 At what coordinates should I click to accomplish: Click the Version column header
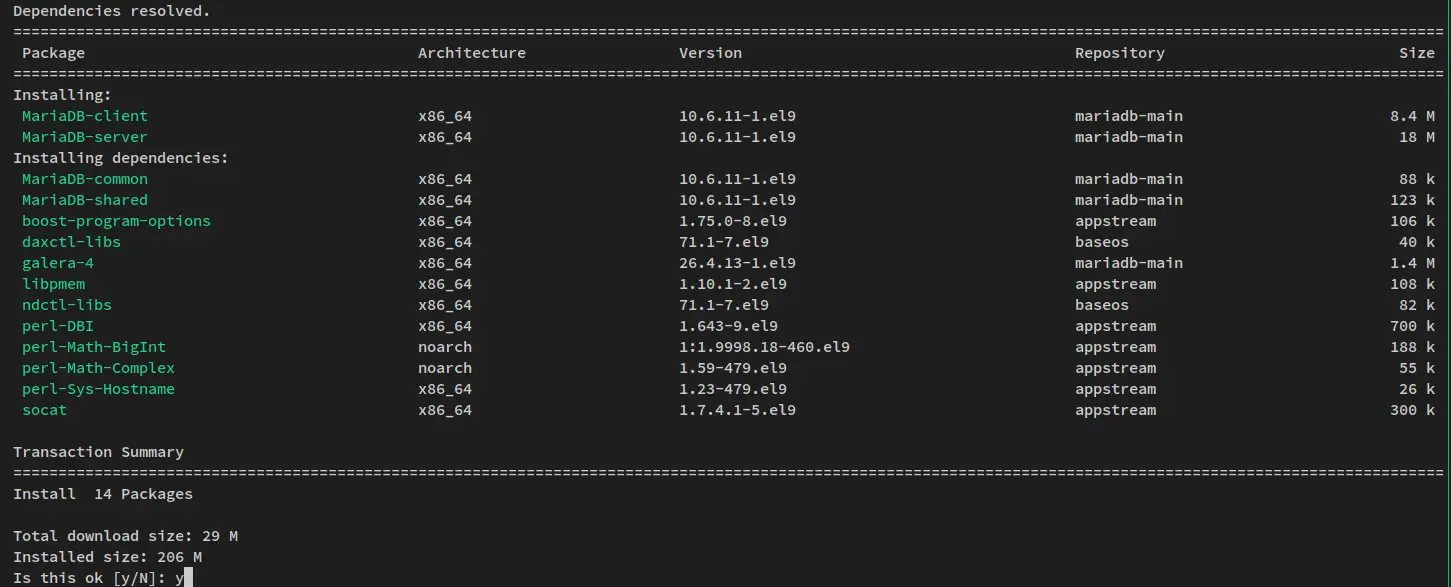tap(710, 53)
